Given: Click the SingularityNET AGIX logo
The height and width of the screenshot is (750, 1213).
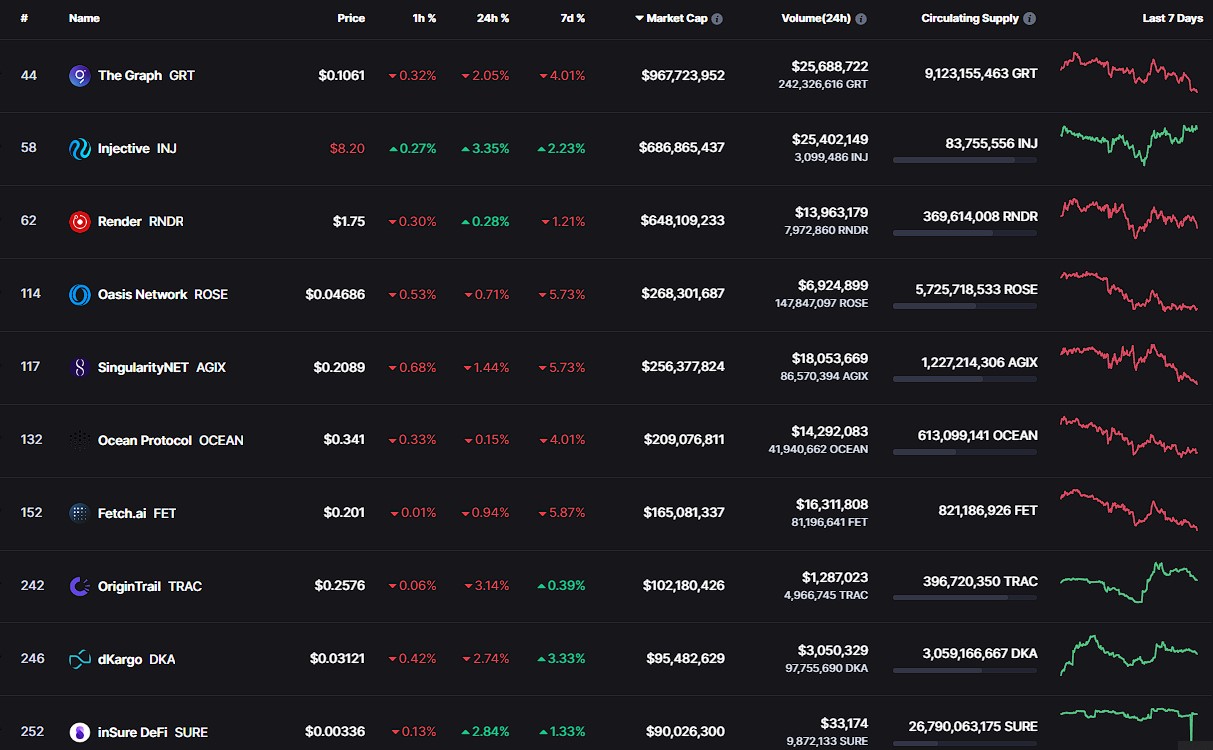Looking at the screenshot, I should point(80,367).
